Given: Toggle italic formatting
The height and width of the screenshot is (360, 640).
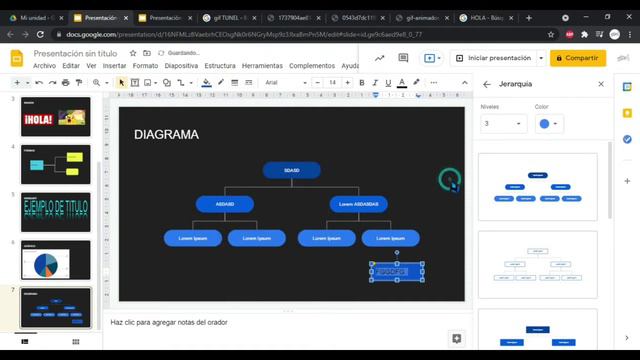Looking at the screenshot, I should pyautogui.click(x=375, y=83).
